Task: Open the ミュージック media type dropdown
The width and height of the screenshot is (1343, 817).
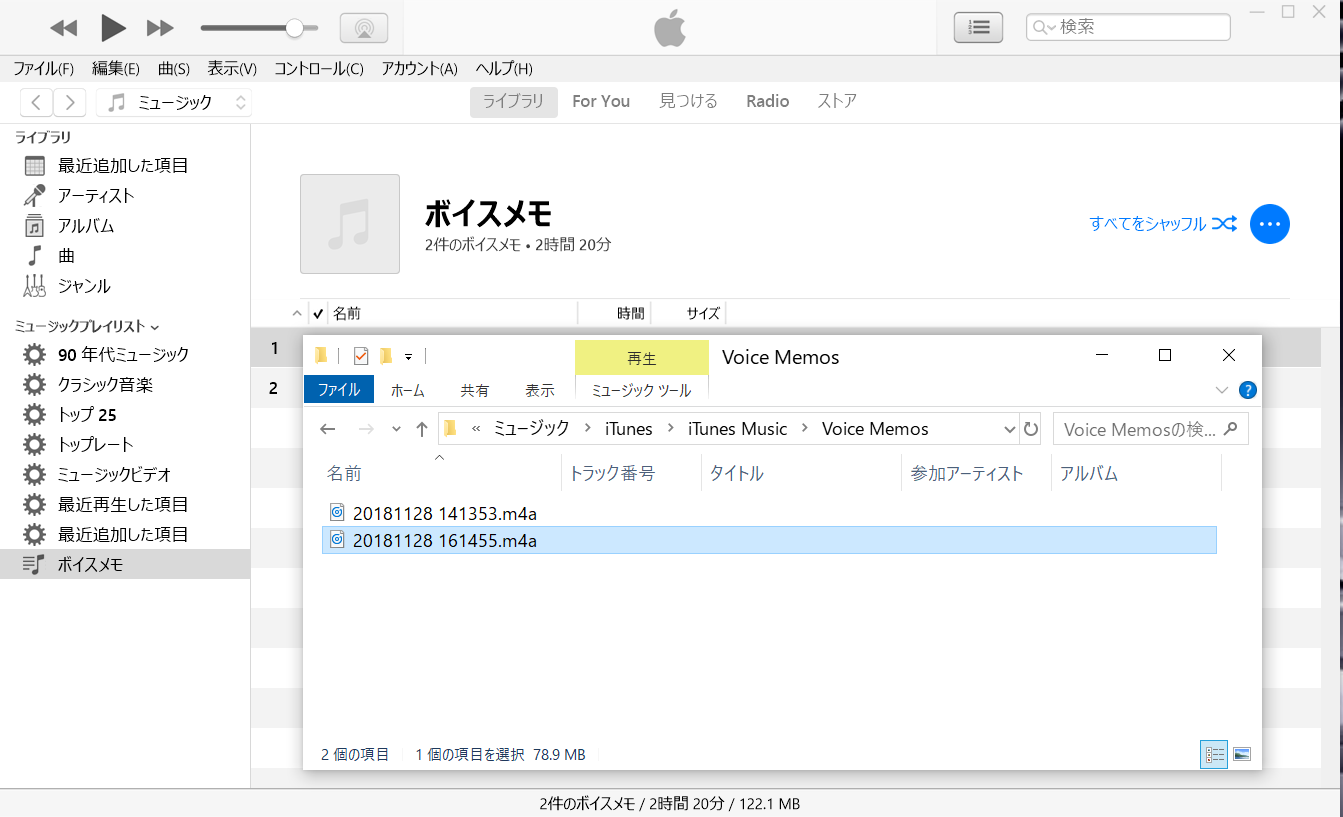Action: coord(174,102)
